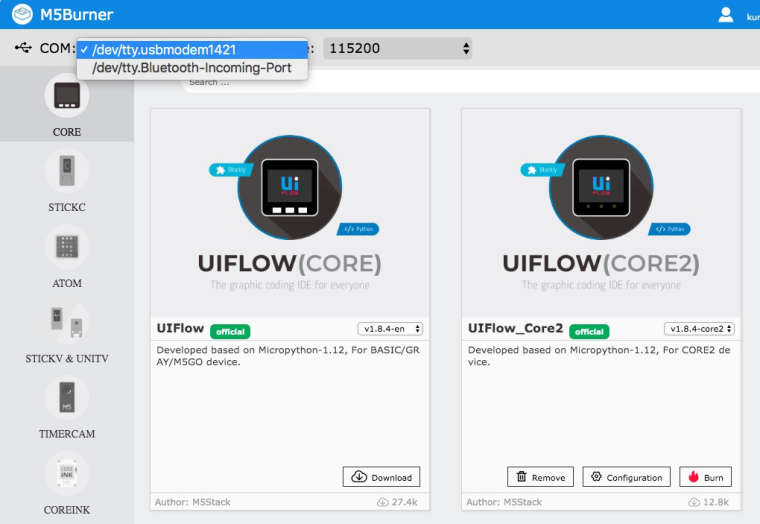The height and width of the screenshot is (524, 760).
Task: Click the COREINK label in the sidebar
Action: tap(67, 510)
